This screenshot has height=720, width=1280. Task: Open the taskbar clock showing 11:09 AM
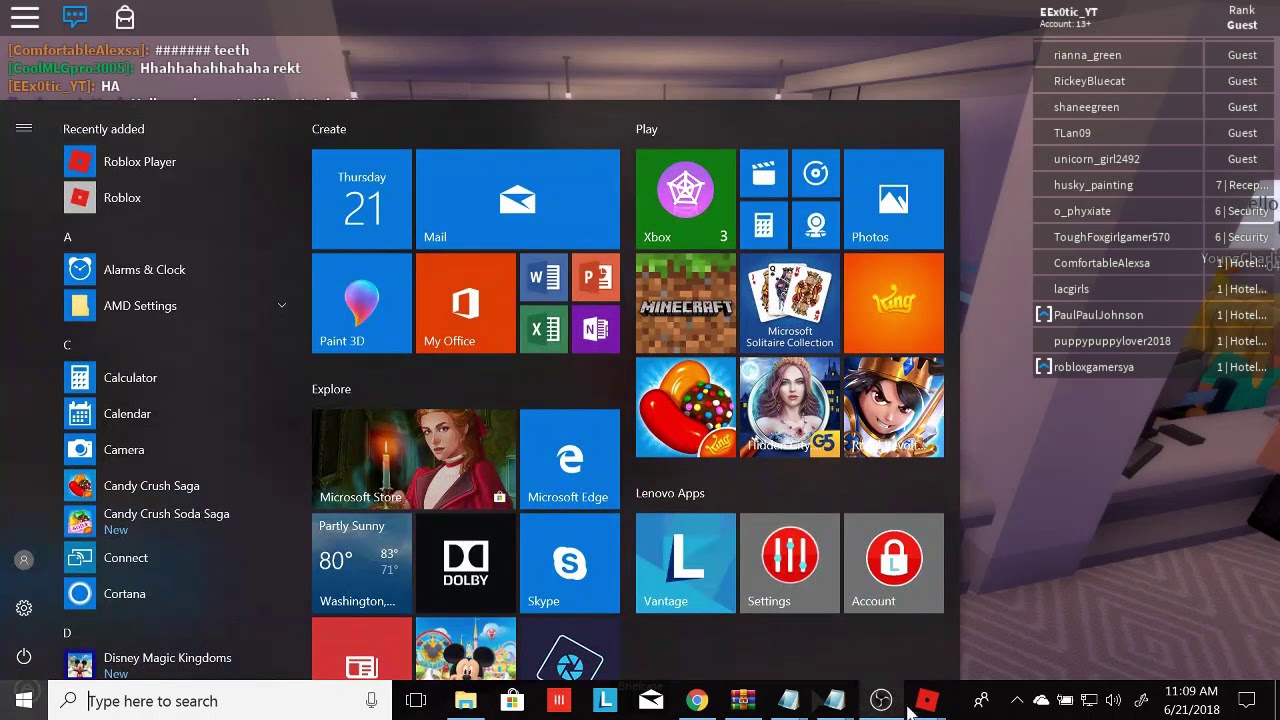click(x=1191, y=701)
